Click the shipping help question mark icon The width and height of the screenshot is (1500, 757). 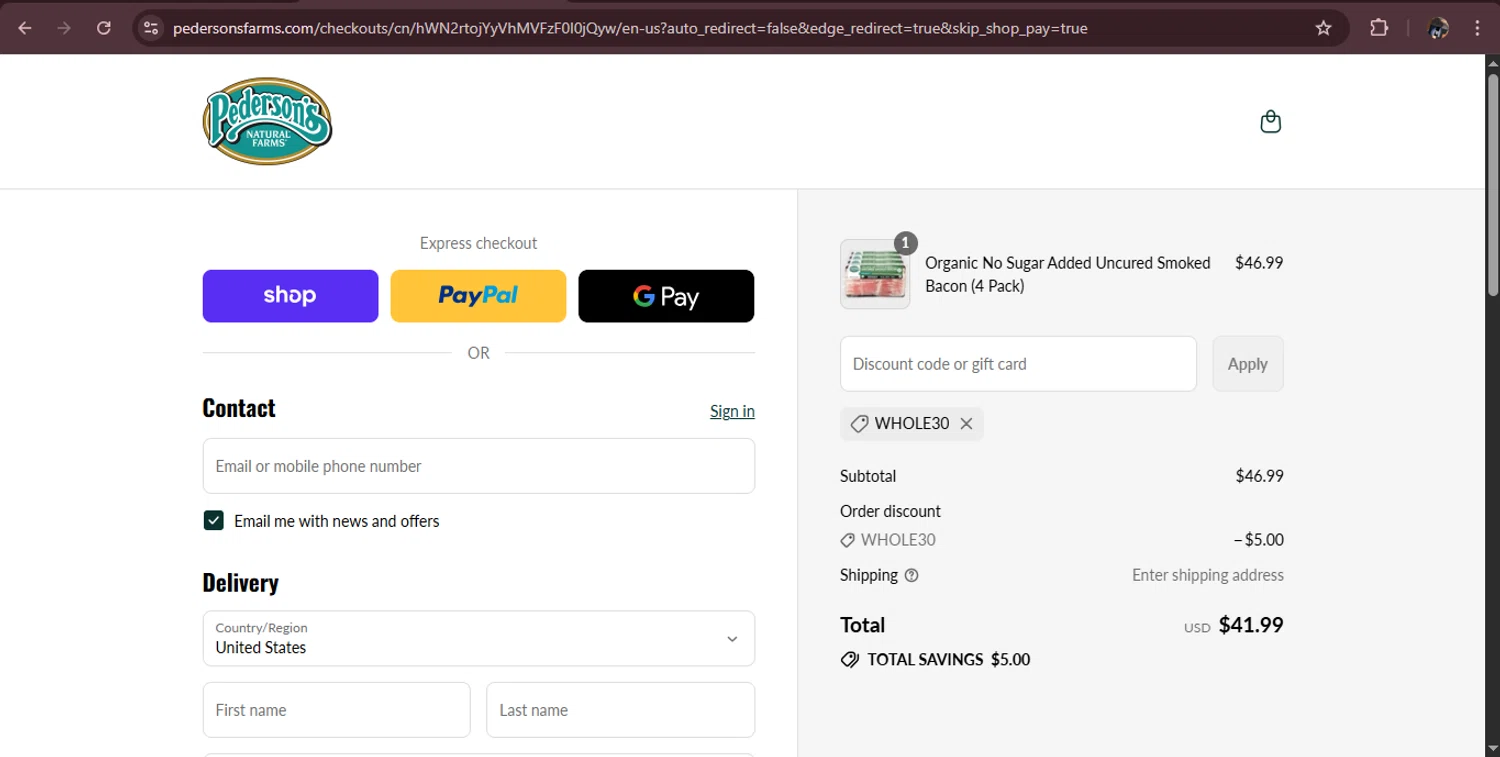[x=911, y=575]
